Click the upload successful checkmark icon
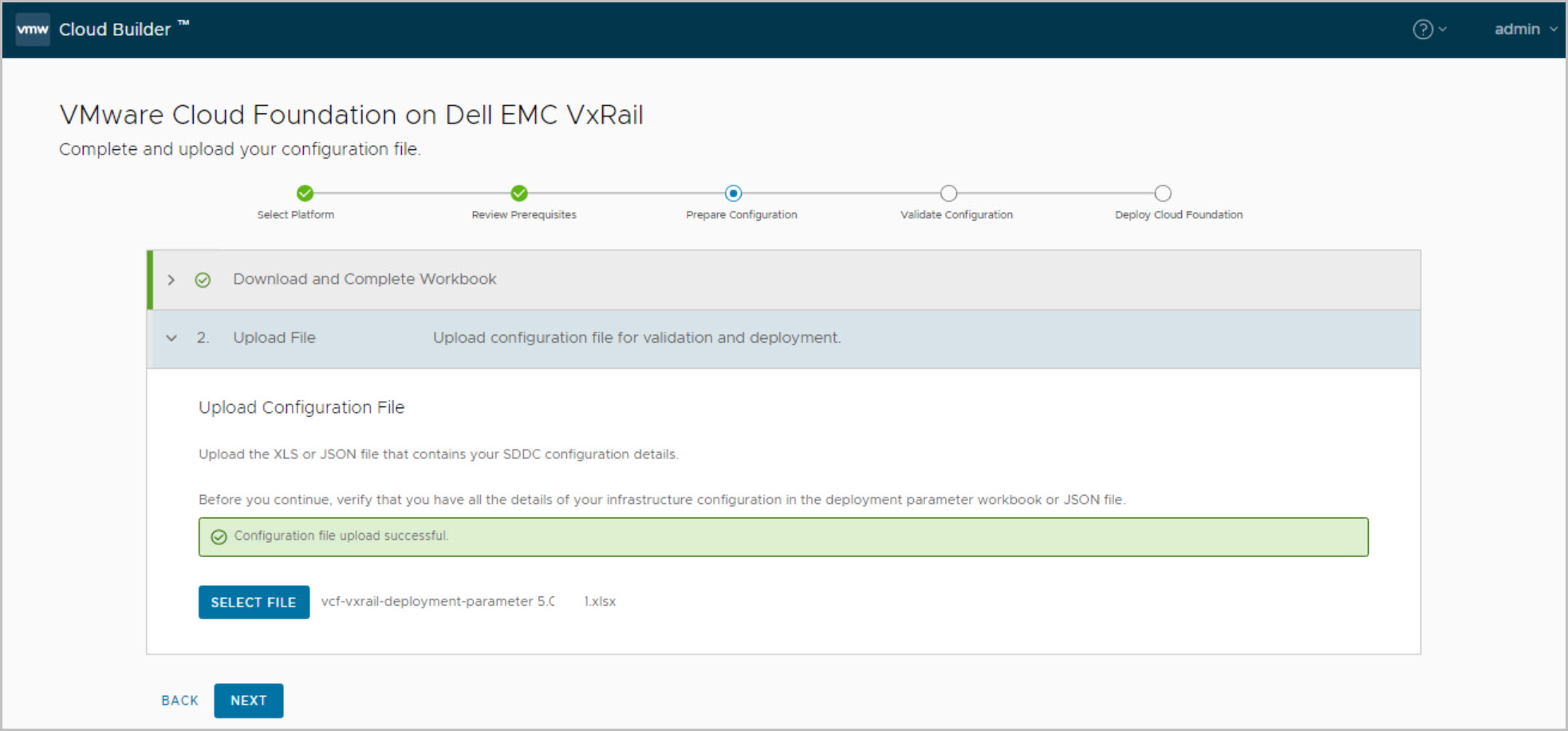Screen dimensions: 1568x731 (219, 536)
